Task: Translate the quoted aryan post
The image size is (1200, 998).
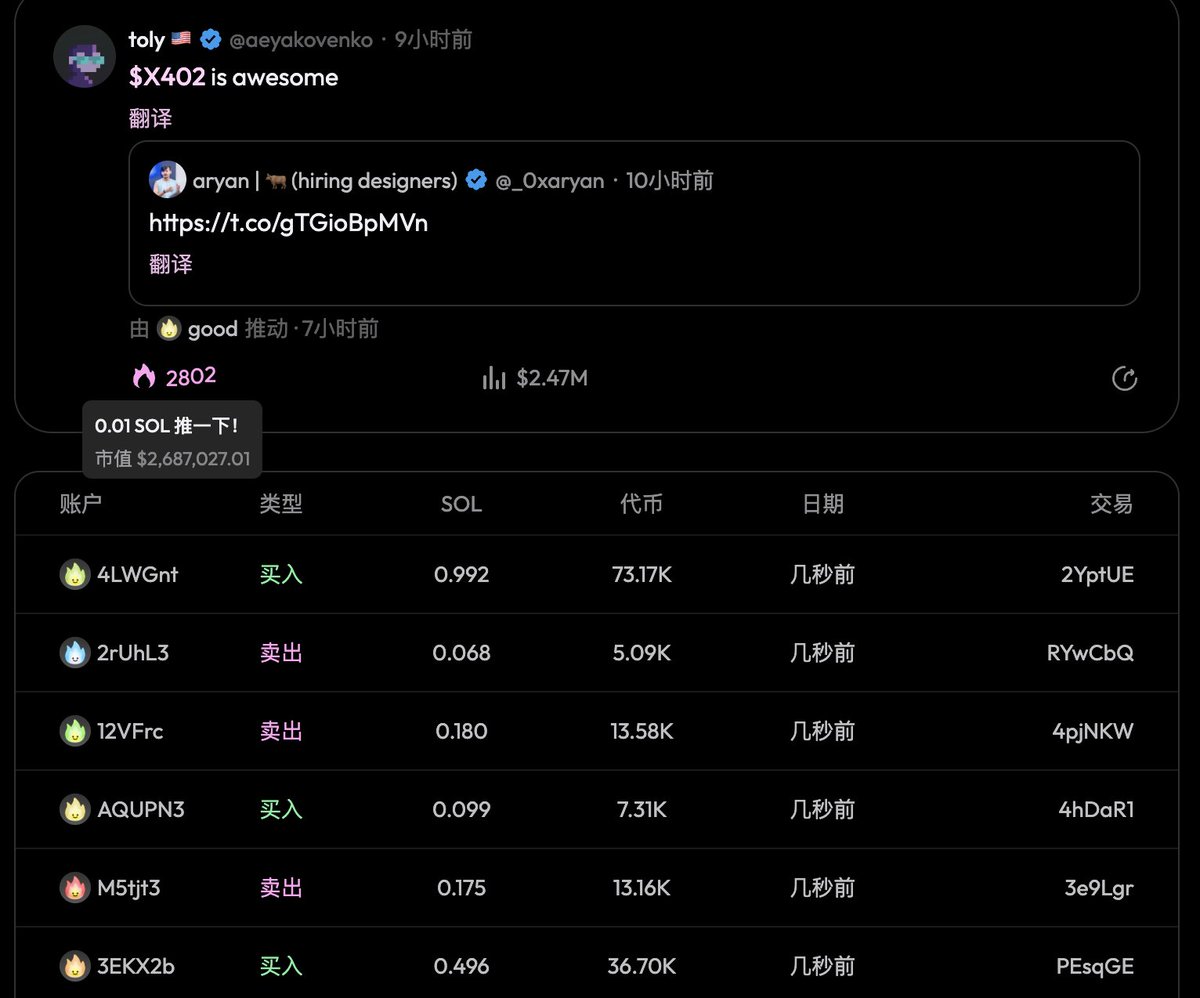Action: point(170,265)
